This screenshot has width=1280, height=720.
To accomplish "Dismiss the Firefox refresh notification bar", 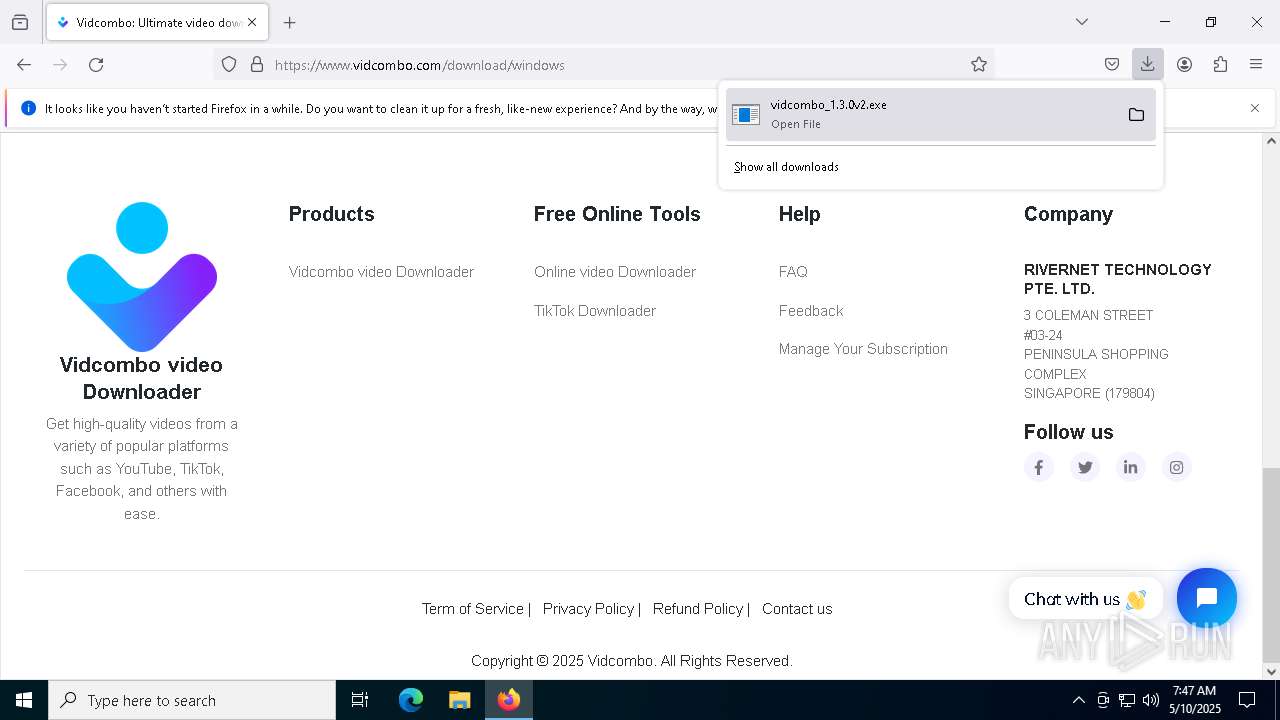I will (1255, 108).
